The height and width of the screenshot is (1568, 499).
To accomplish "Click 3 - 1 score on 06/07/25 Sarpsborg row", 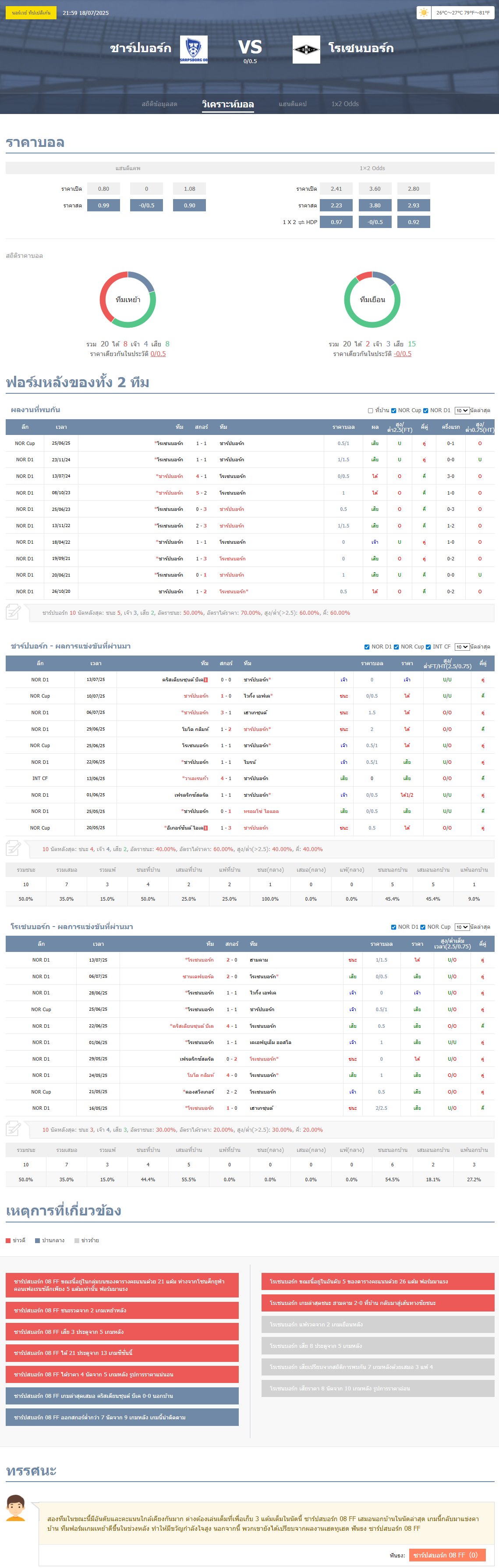I will [x=226, y=712].
